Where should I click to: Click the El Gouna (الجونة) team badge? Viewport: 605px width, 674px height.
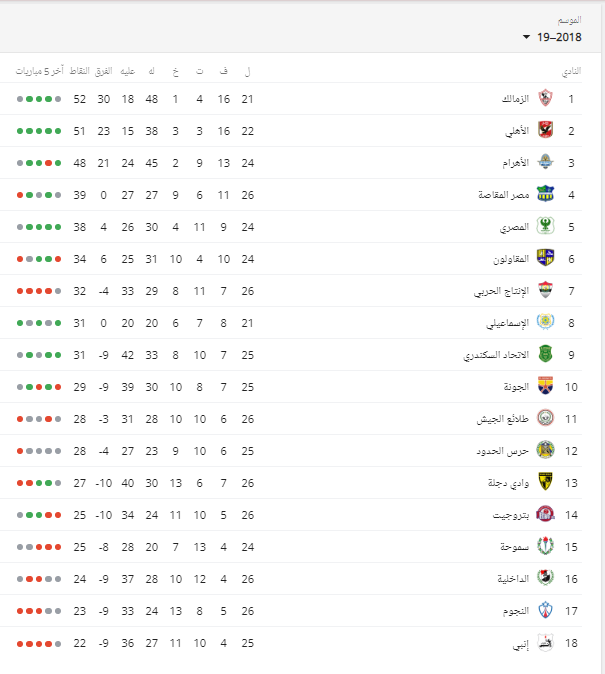(x=545, y=386)
